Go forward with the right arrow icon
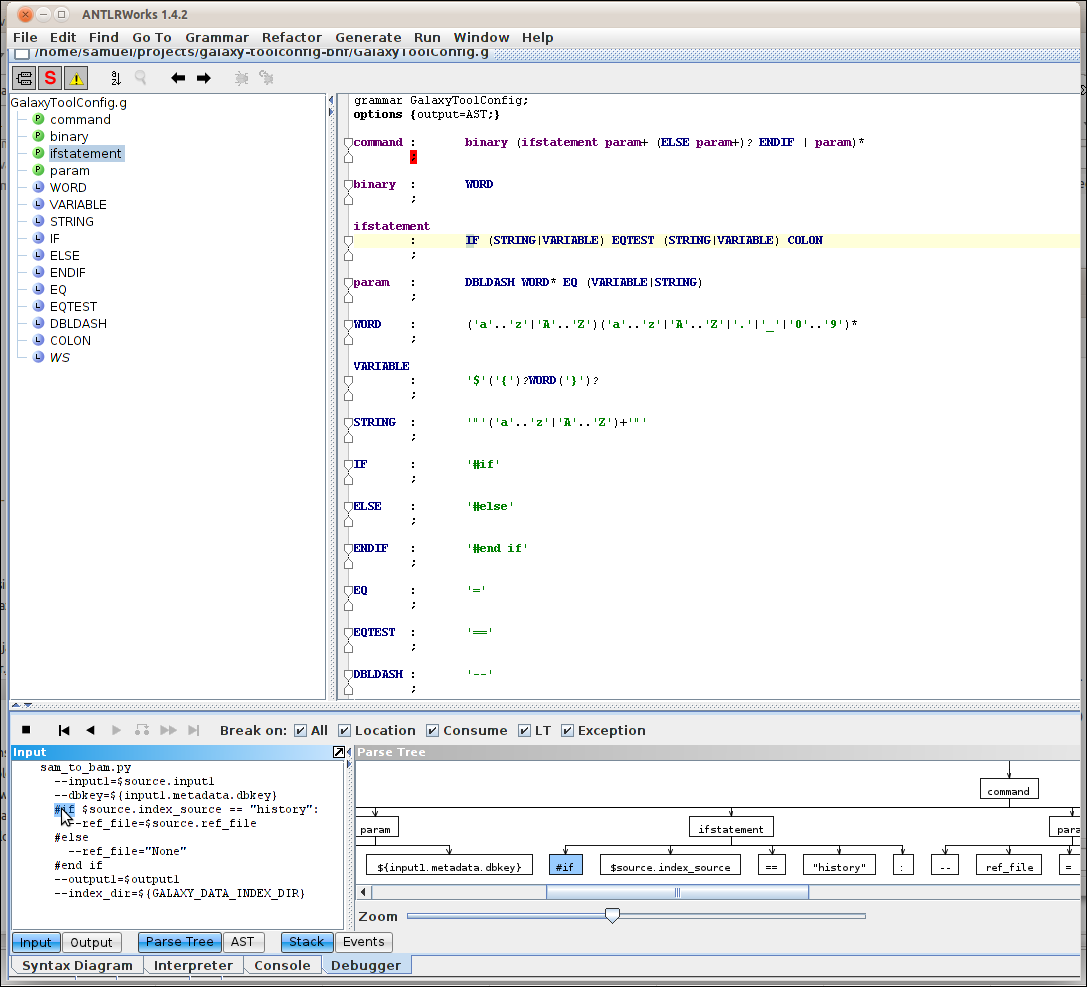The image size is (1087, 987). tap(203, 78)
